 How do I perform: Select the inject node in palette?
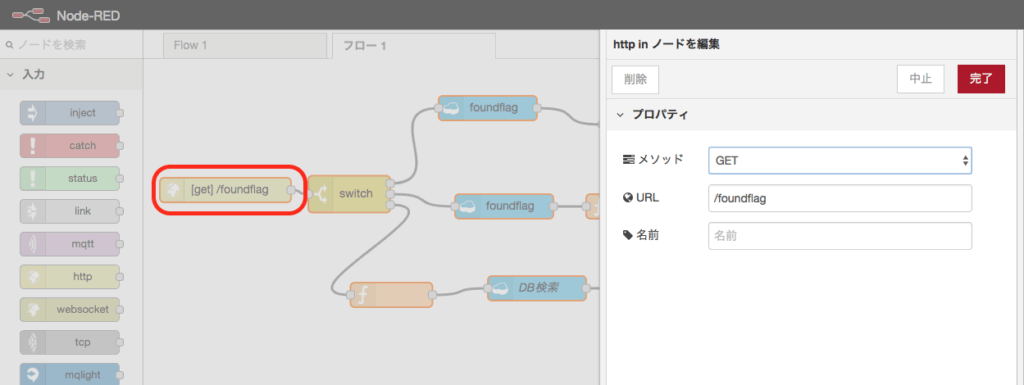click(x=70, y=113)
